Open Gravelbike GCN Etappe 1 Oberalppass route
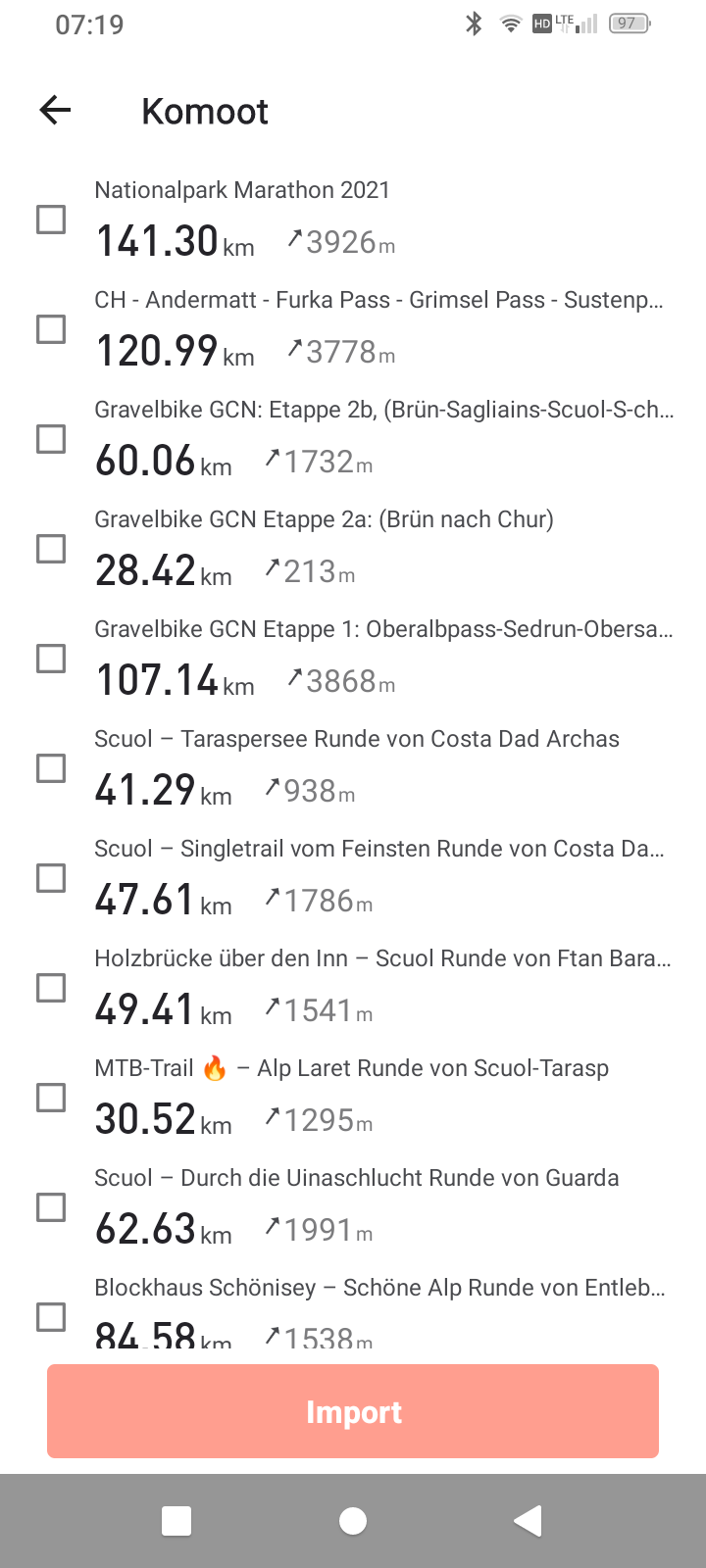The height and width of the screenshot is (1568, 706). click(x=382, y=629)
